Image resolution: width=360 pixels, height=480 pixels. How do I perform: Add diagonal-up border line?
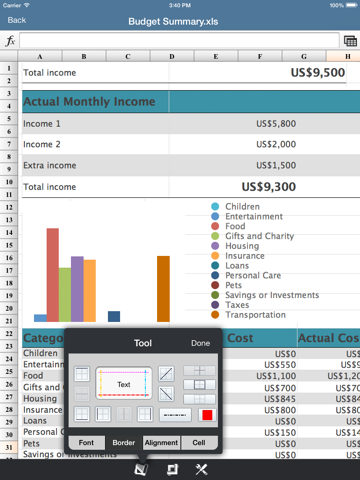pos(166,374)
